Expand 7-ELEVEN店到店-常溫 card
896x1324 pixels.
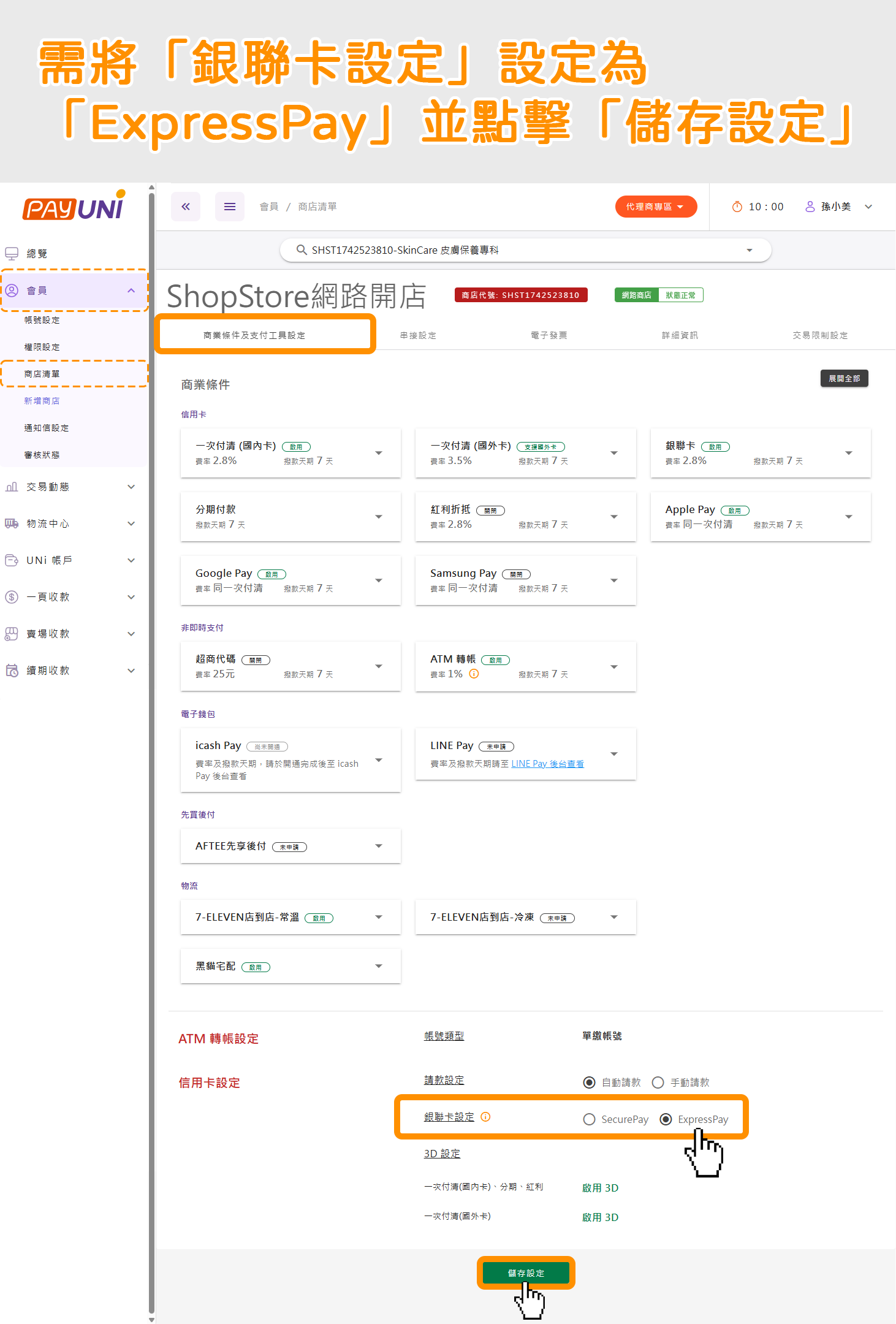(x=379, y=917)
